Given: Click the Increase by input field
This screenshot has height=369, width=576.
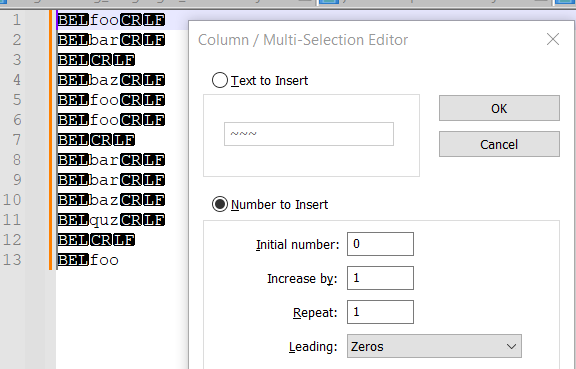Looking at the screenshot, I should click(x=380, y=278).
